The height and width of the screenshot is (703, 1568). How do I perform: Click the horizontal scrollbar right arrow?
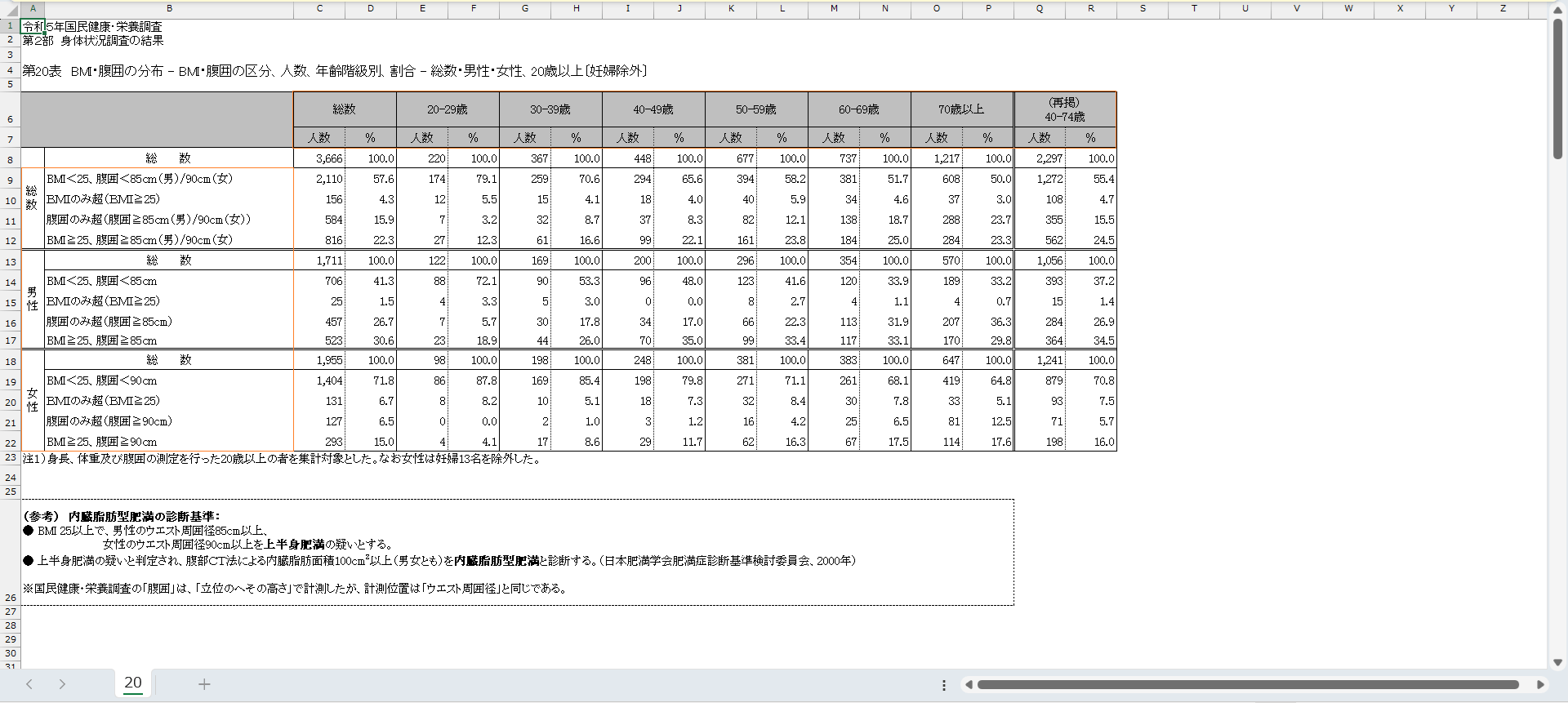(x=1540, y=685)
